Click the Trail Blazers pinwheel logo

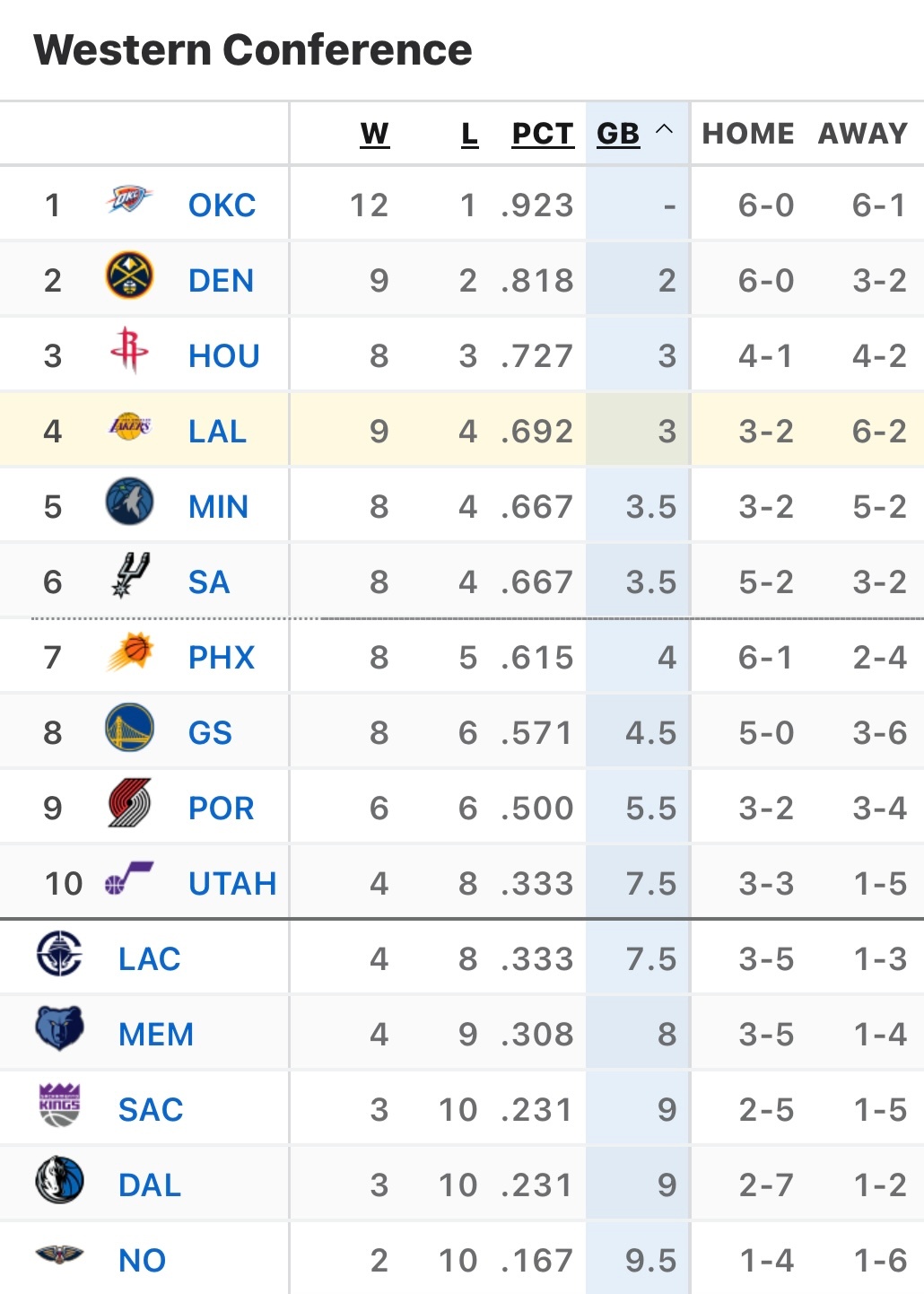129,803
